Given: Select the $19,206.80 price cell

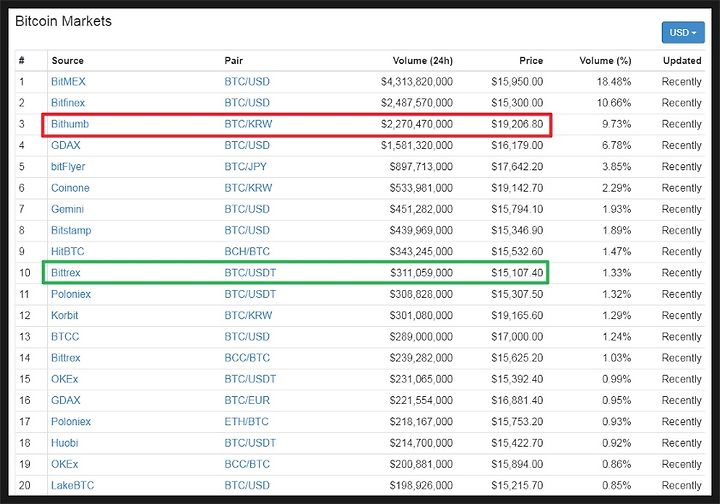Looking at the screenshot, I should 517,124.
